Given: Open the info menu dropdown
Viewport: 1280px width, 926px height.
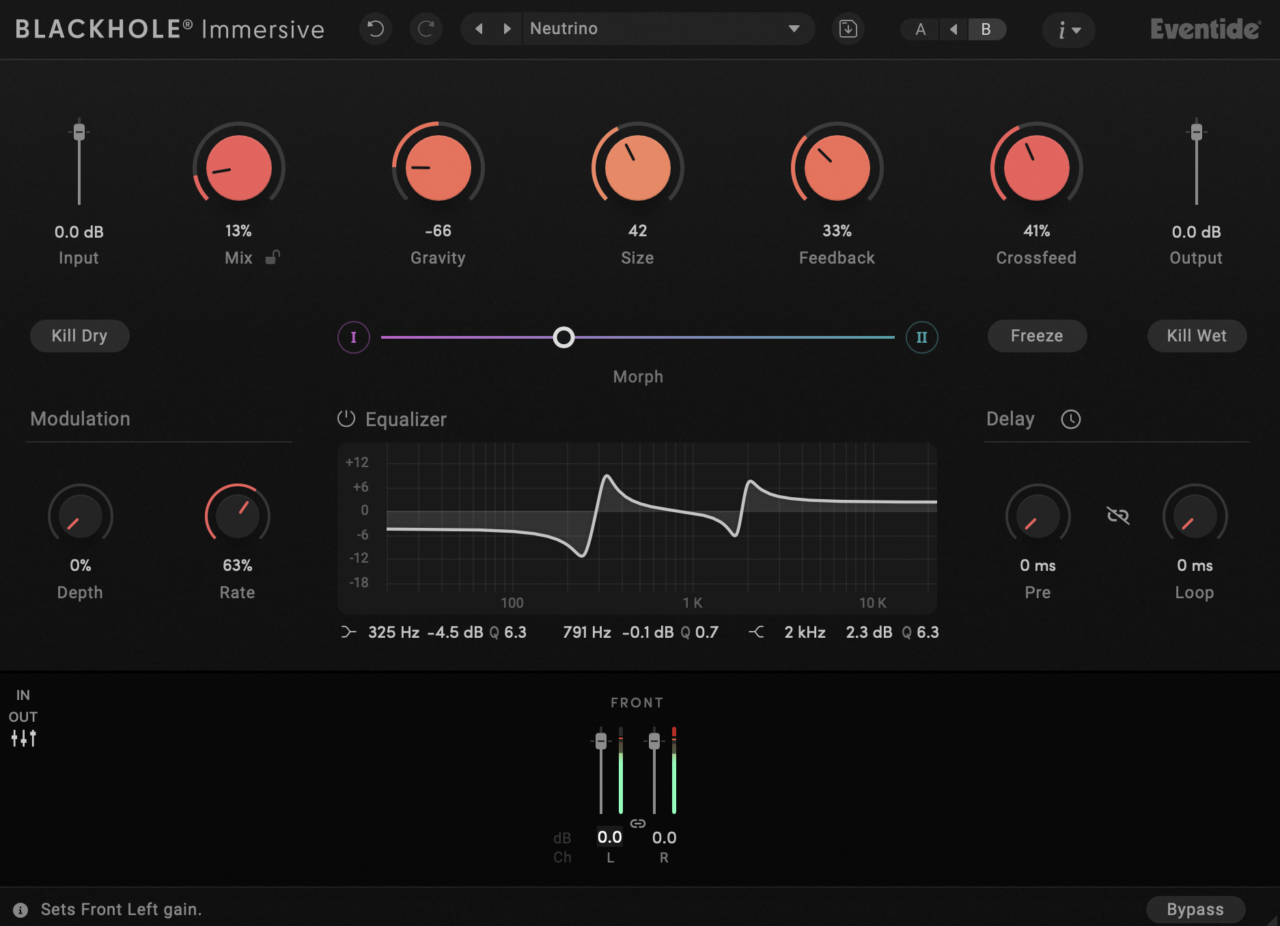Looking at the screenshot, I should 1068,30.
